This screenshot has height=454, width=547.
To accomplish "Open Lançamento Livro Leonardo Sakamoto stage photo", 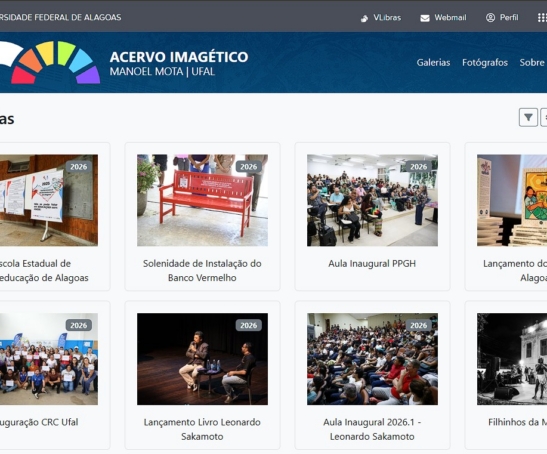I will pyautogui.click(x=202, y=359).
